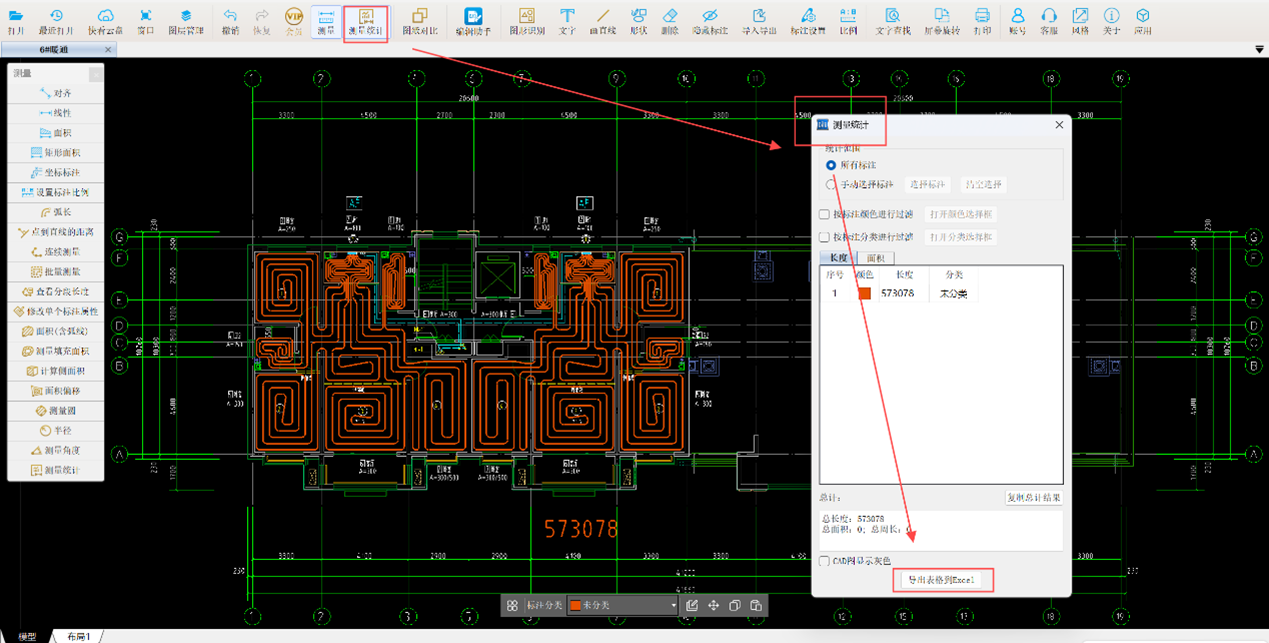Open 快看云盘 cloud drive
The height and width of the screenshot is (643, 1269).
pyautogui.click(x=105, y=21)
